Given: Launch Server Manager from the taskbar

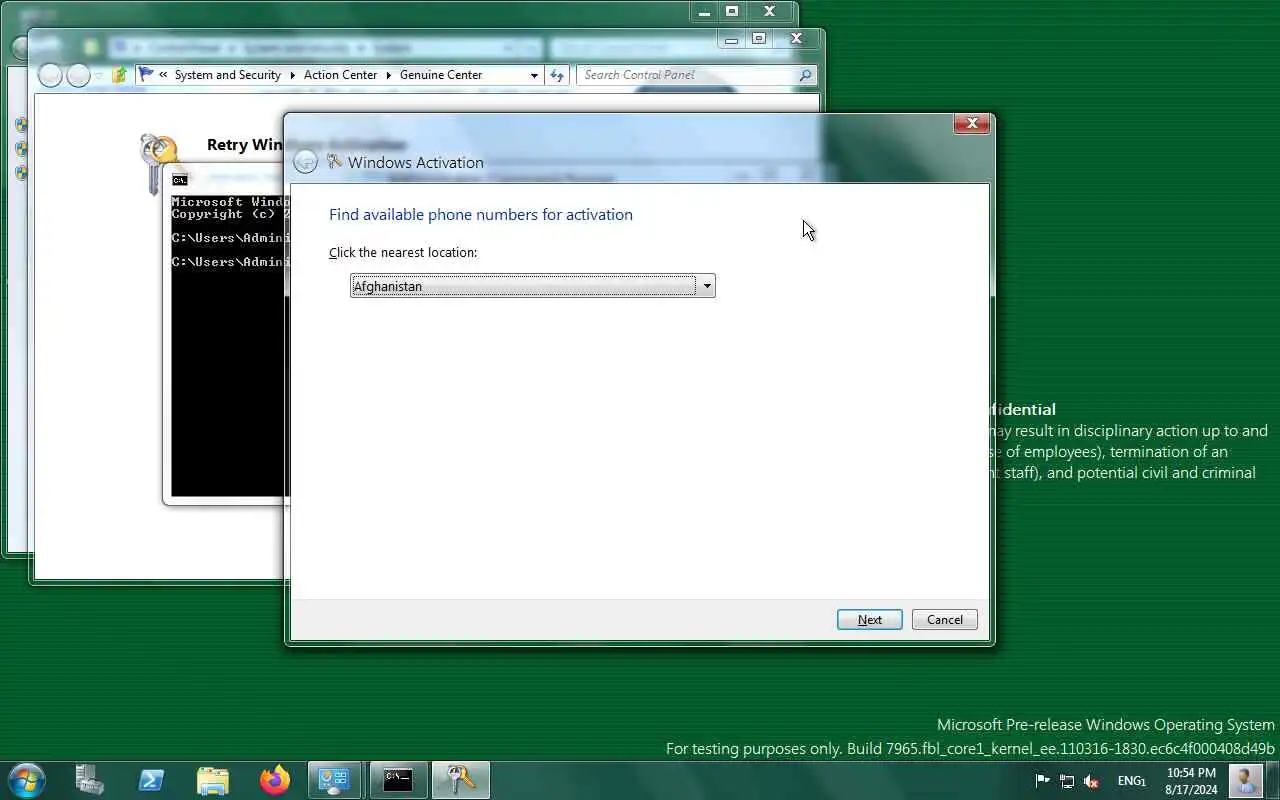Looking at the screenshot, I should click(90, 780).
